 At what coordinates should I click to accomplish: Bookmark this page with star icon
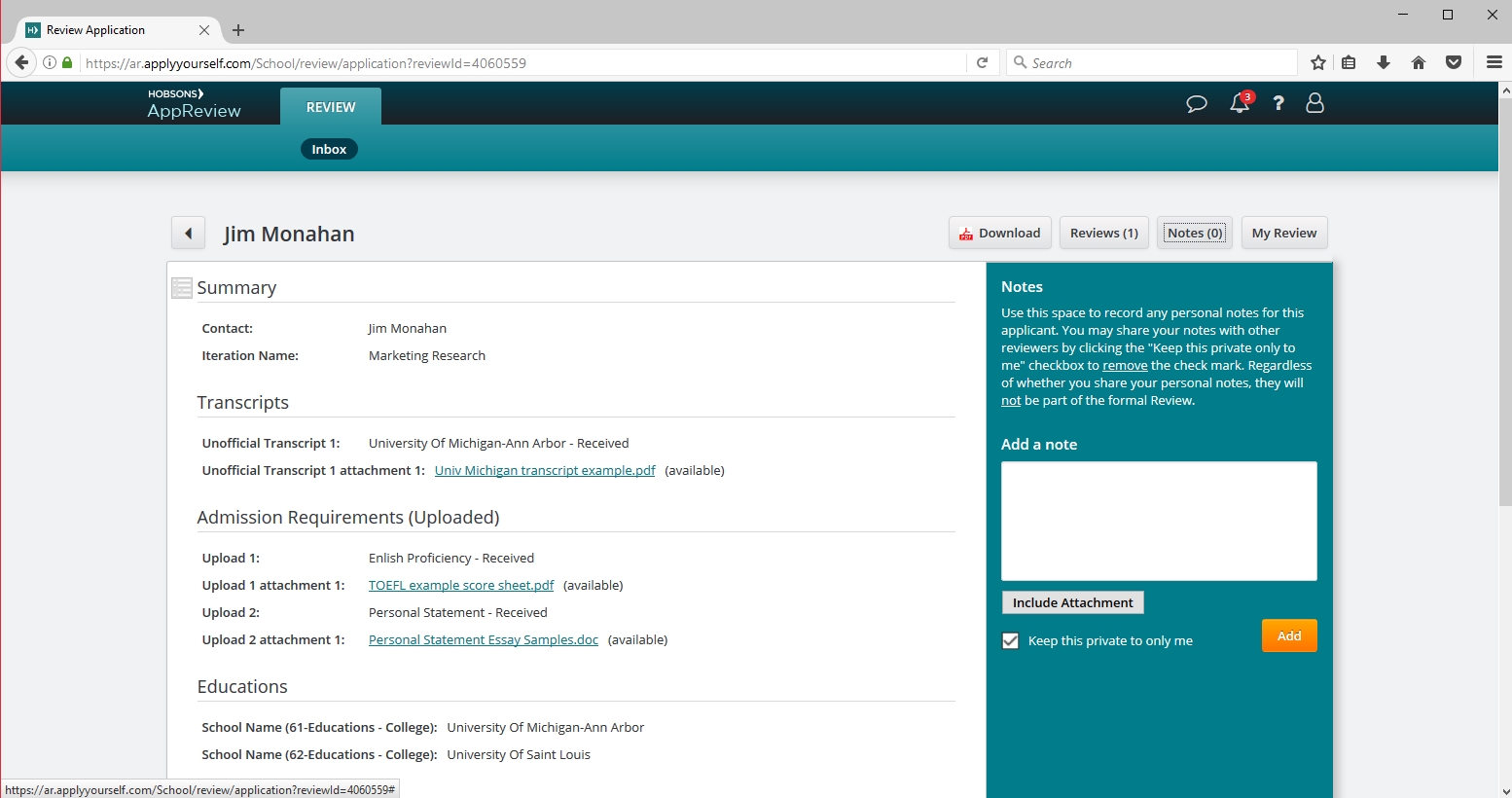coord(1318,63)
